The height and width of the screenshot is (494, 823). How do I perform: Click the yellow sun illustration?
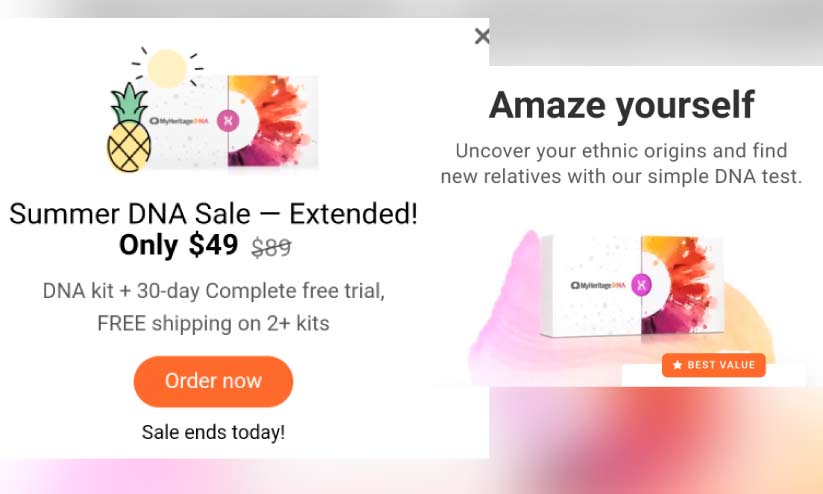[x=166, y=68]
